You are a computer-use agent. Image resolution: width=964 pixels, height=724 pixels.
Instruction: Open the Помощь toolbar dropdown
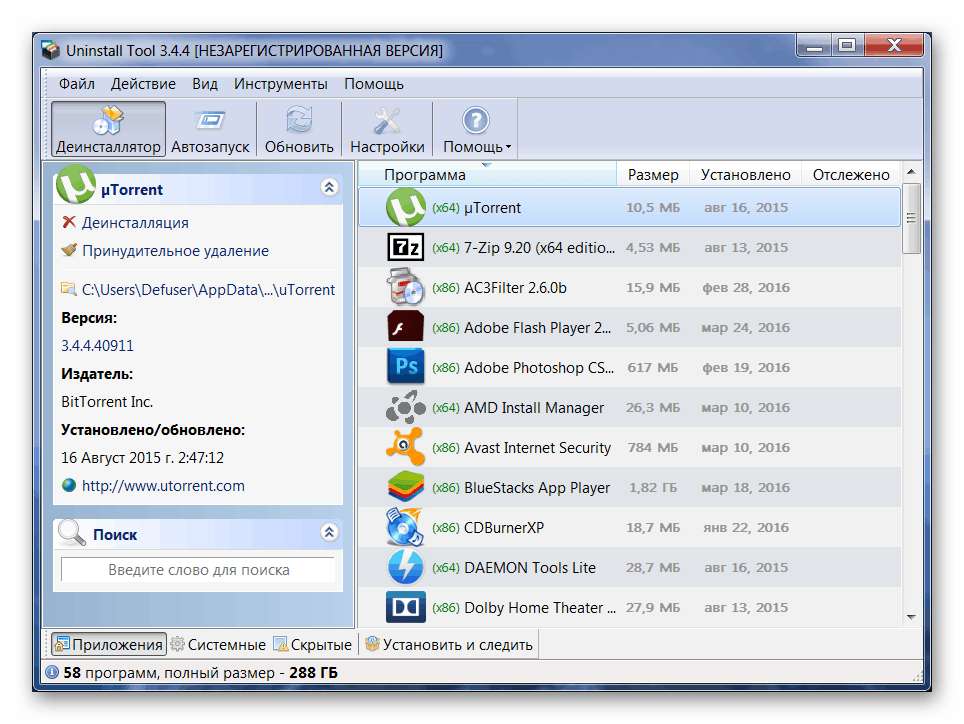point(476,129)
